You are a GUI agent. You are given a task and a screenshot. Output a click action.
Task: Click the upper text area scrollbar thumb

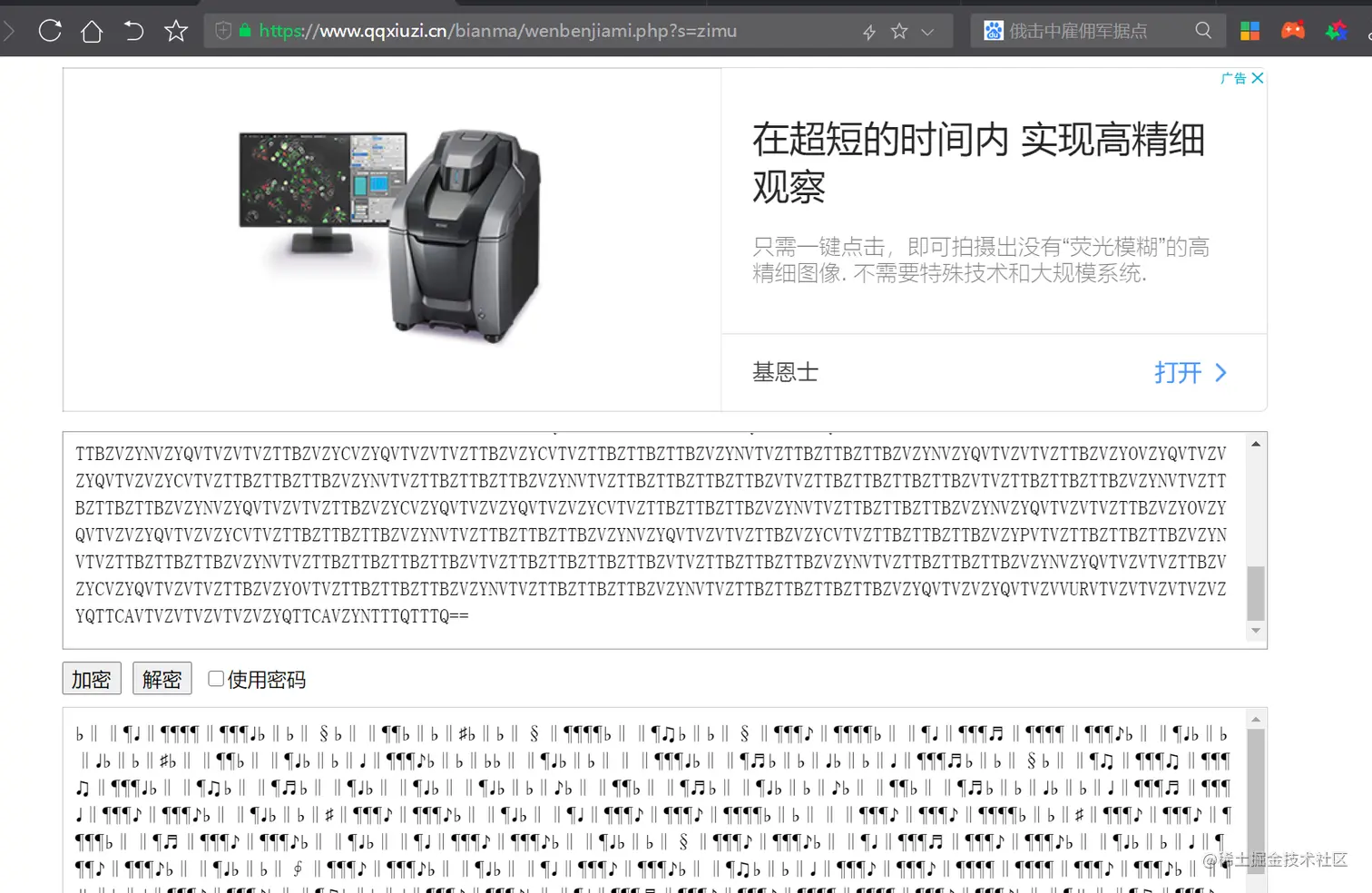click(x=1256, y=593)
